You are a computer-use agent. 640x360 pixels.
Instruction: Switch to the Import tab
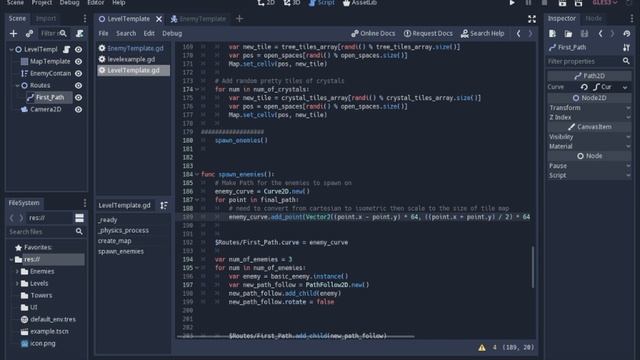coord(46,18)
